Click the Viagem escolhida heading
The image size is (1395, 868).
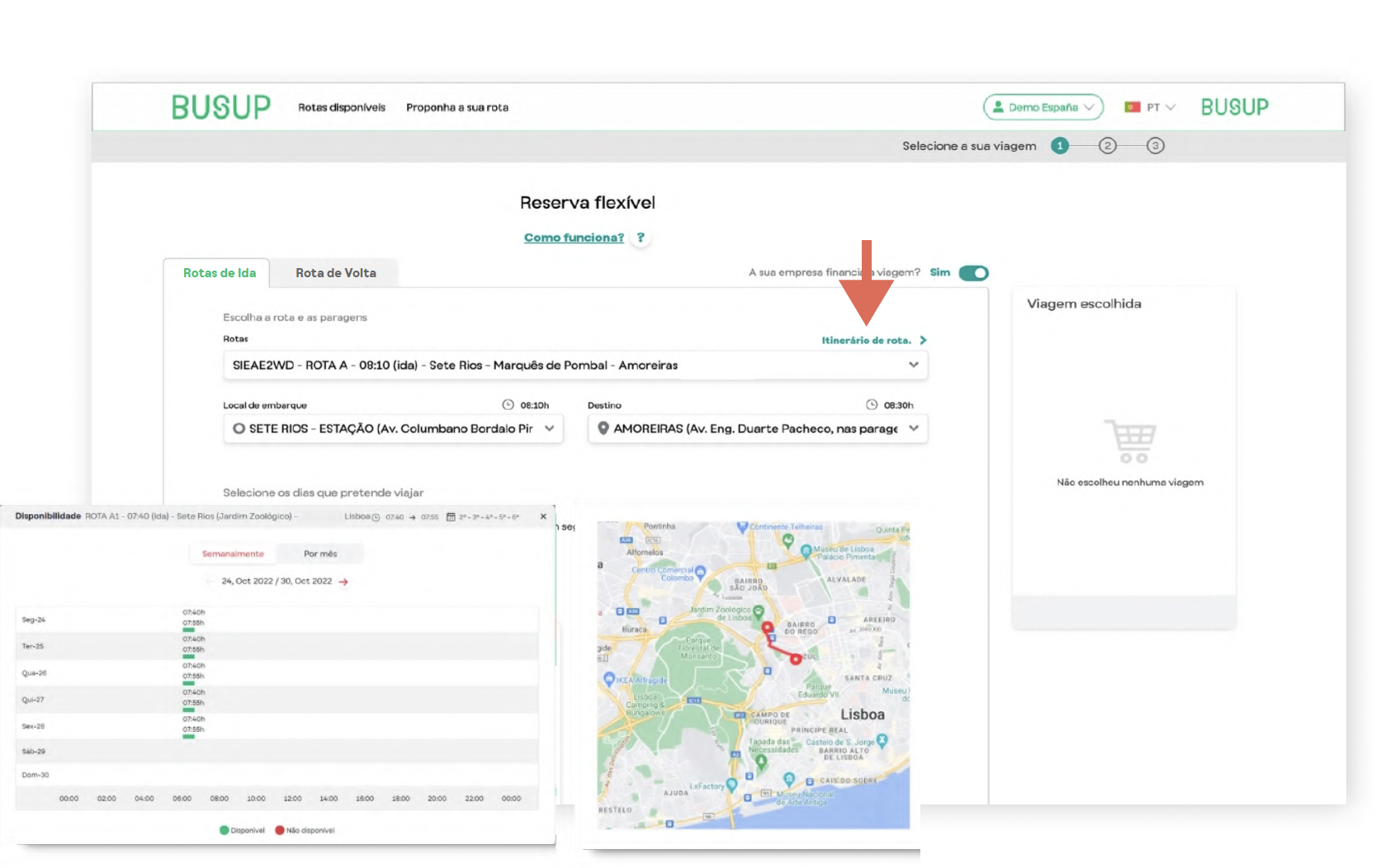(1084, 304)
